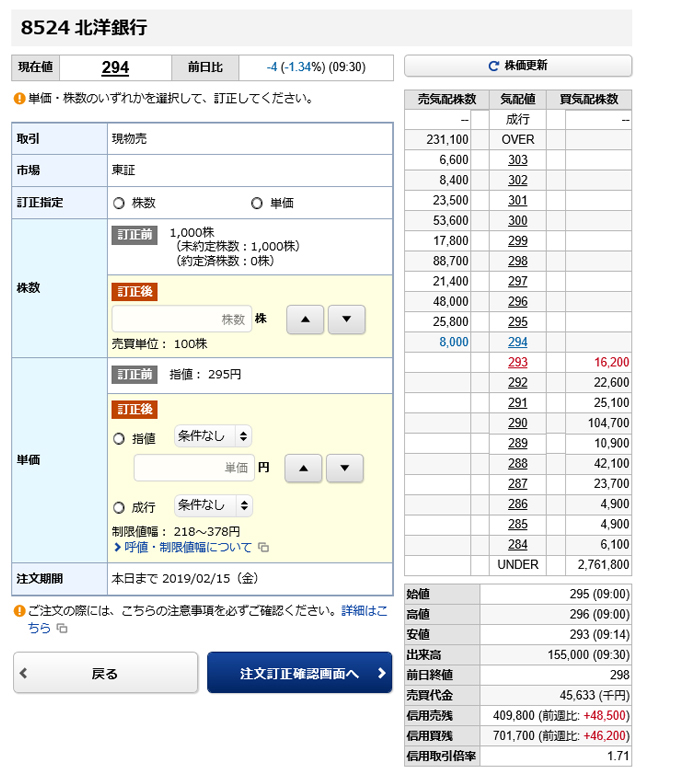Click current price 294 link
This screenshot has height=780, width=680.
pyautogui.click(x=115, y=67)
